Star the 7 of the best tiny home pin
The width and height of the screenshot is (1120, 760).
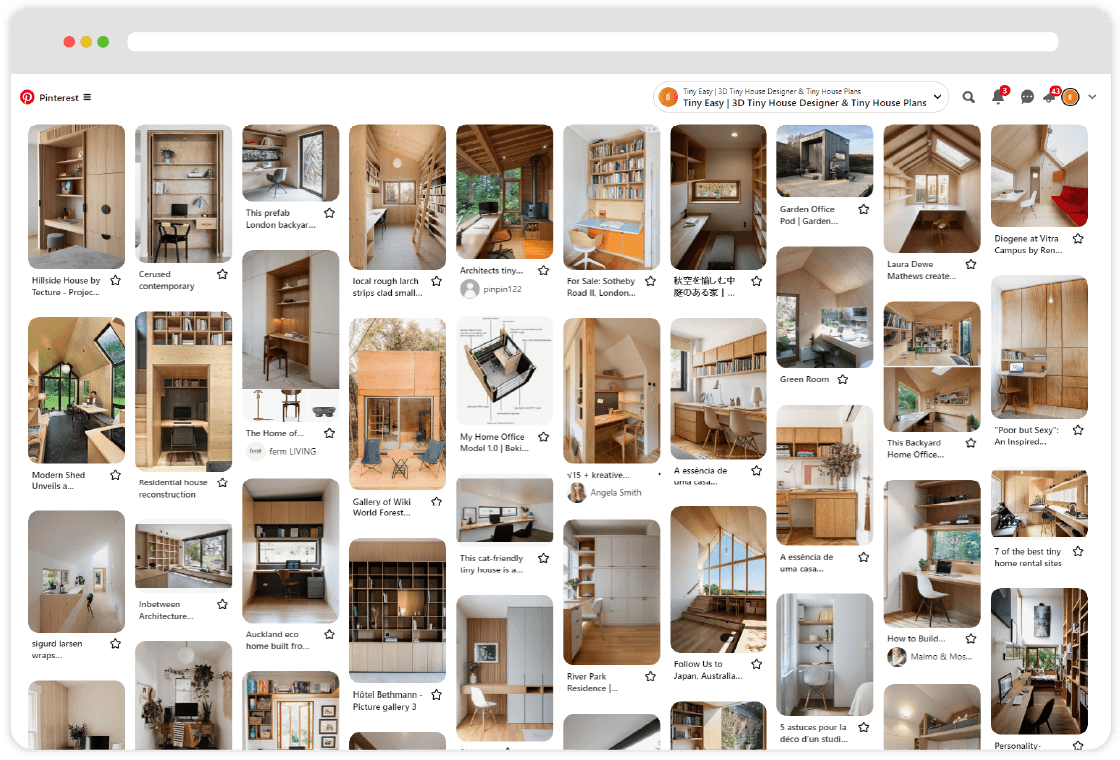click(x=1078, y=550)
